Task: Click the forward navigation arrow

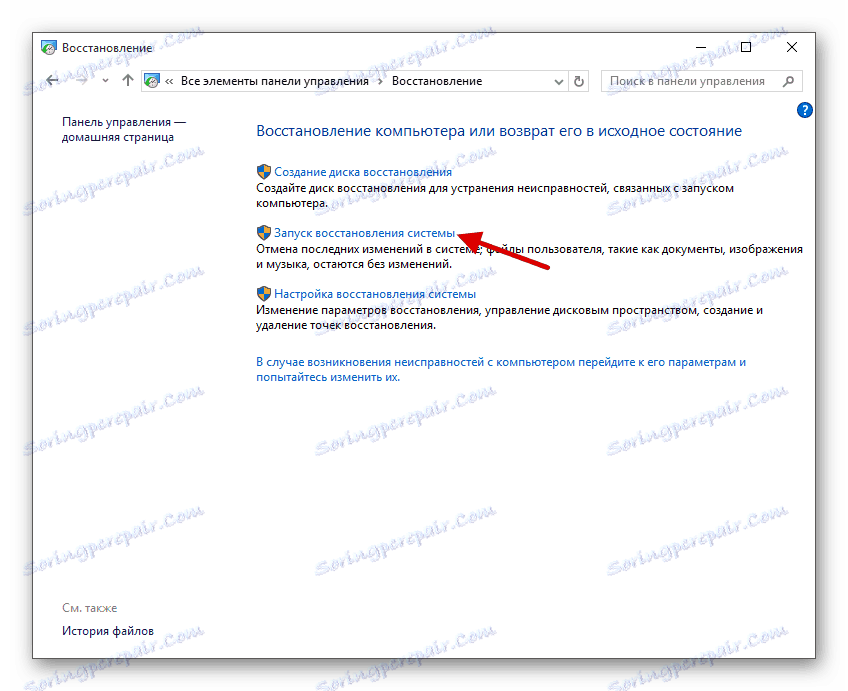Action: (x=82, y=81)
